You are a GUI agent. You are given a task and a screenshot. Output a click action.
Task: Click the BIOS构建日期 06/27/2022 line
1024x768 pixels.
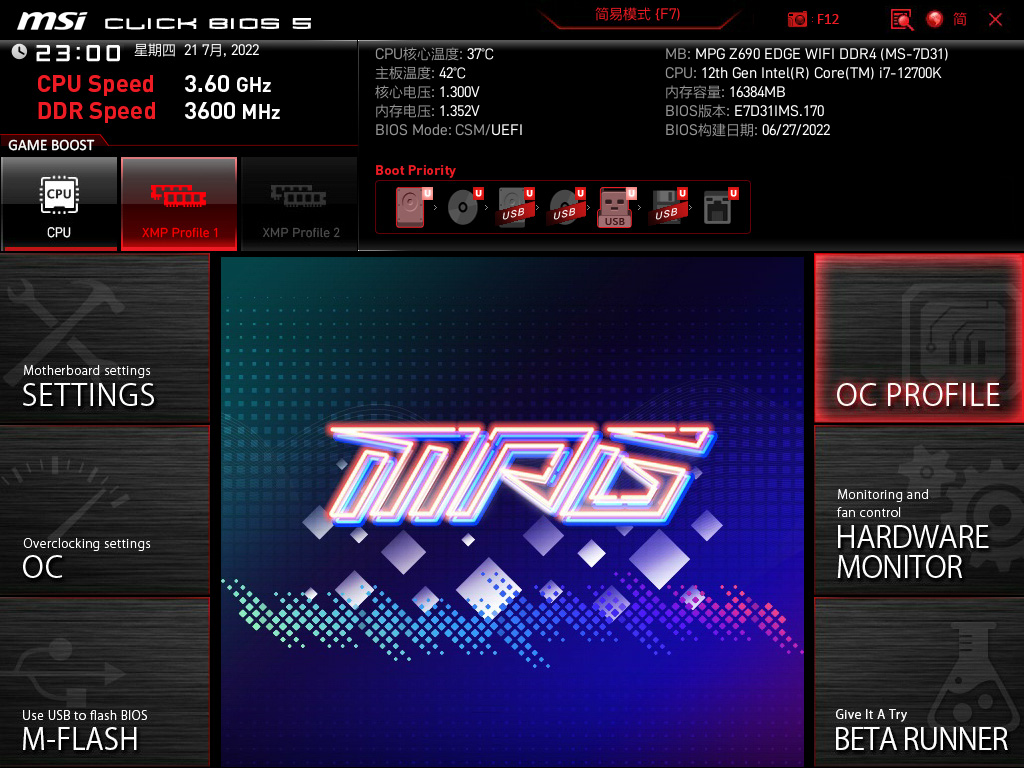748,130
